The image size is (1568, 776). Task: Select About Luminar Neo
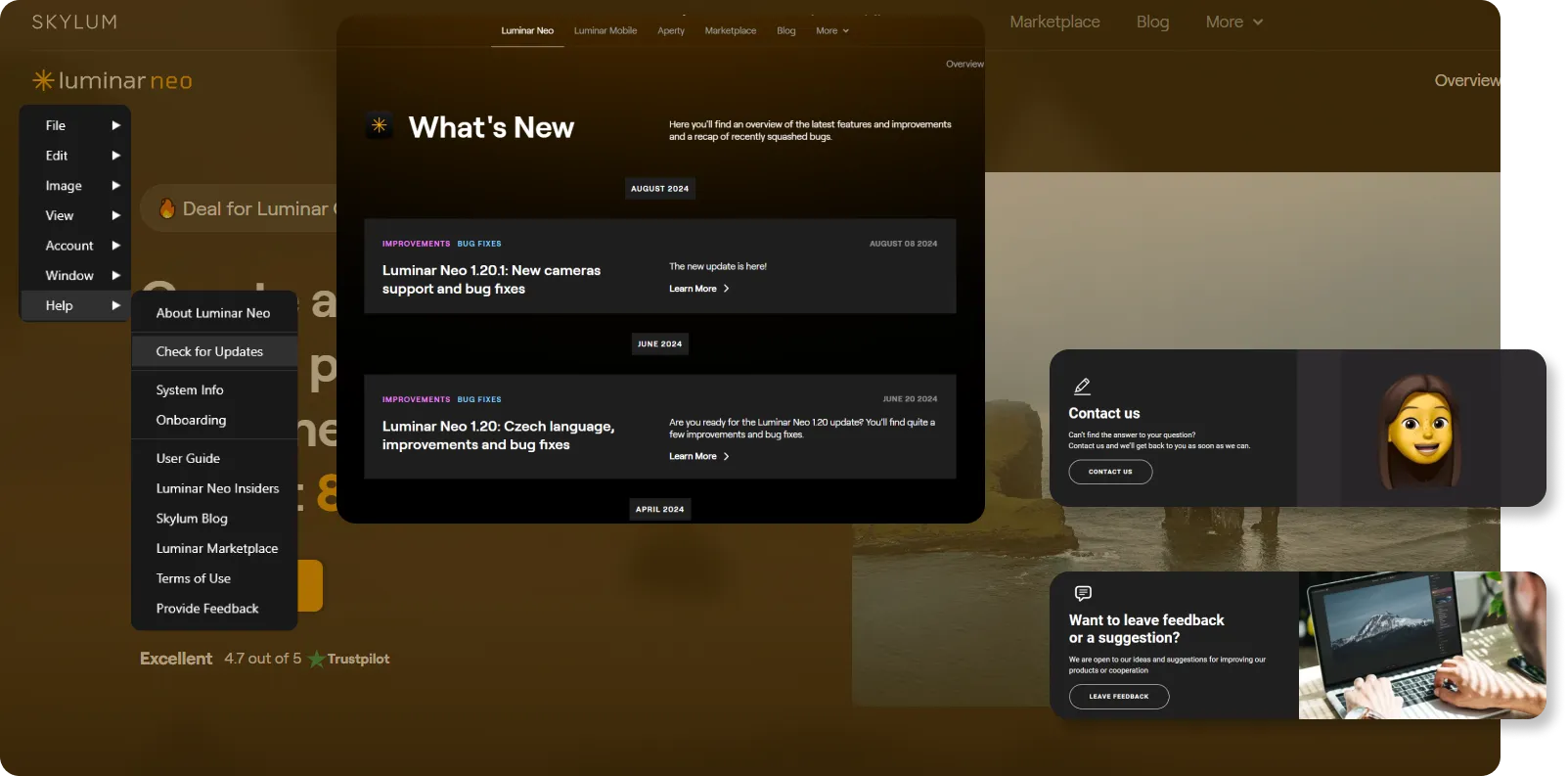214,313
